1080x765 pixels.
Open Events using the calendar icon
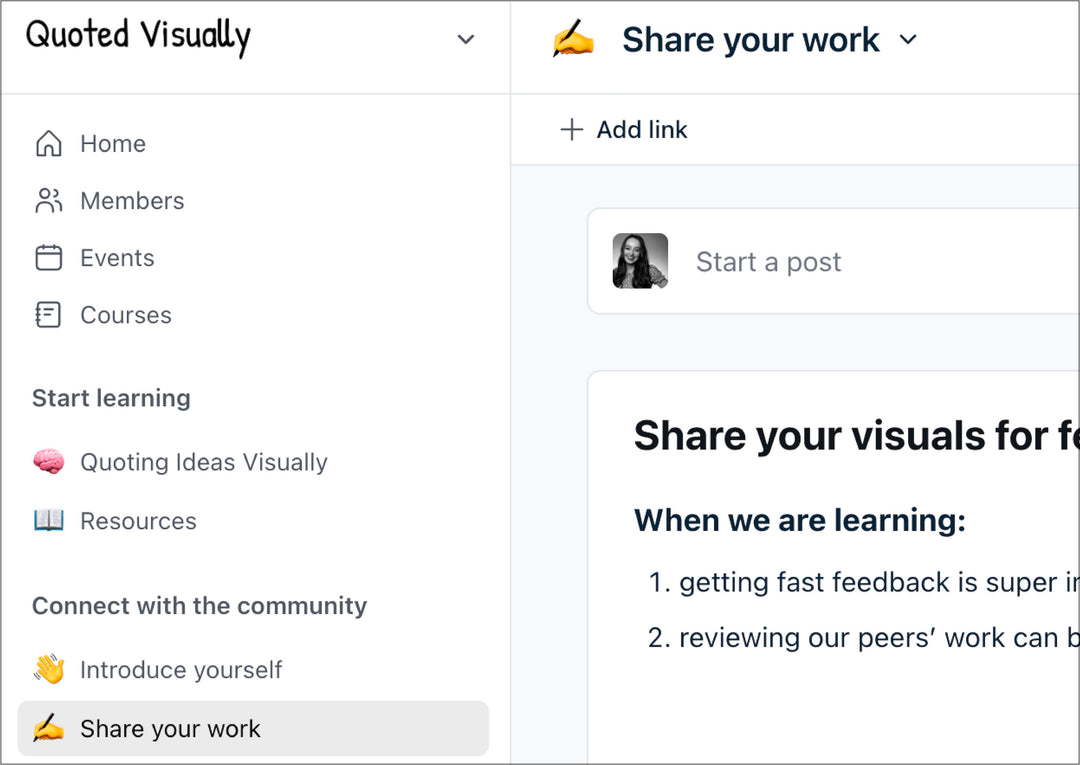tap(47, 257)
